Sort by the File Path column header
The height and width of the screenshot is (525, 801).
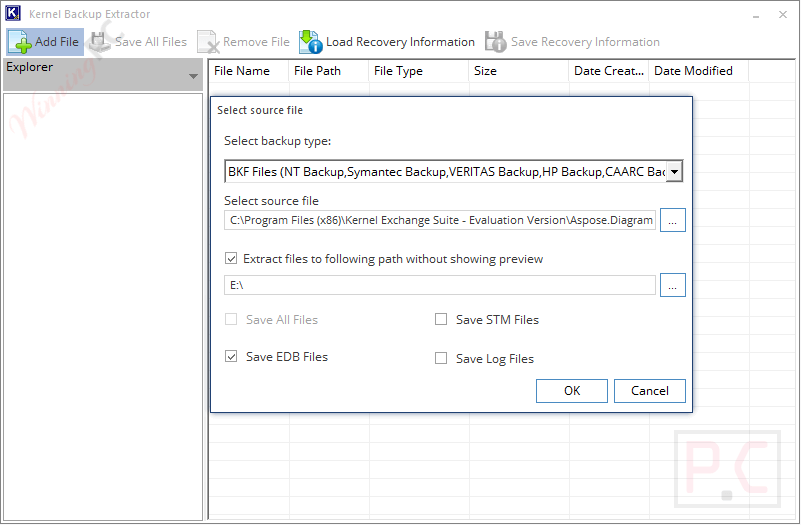point(328,71)
